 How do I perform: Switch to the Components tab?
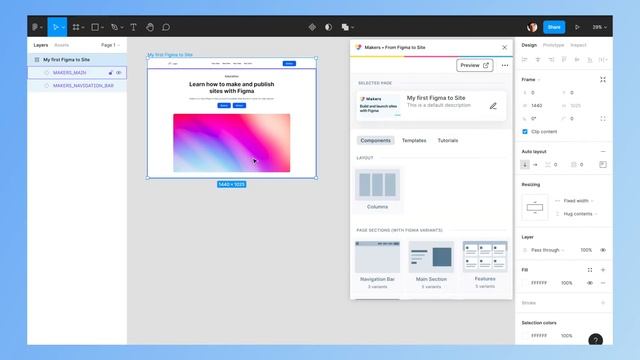pyautogui.click(x=375, y=140)
